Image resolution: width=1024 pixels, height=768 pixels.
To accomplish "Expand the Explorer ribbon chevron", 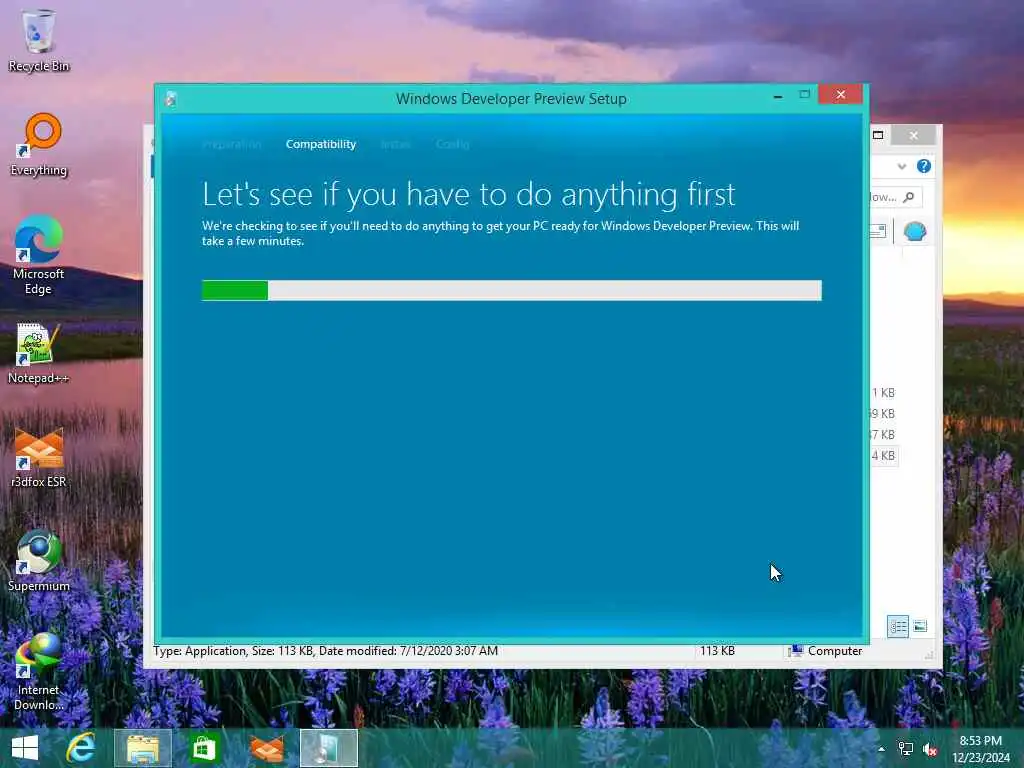I will pyautogui.click(x=902, y=167).
